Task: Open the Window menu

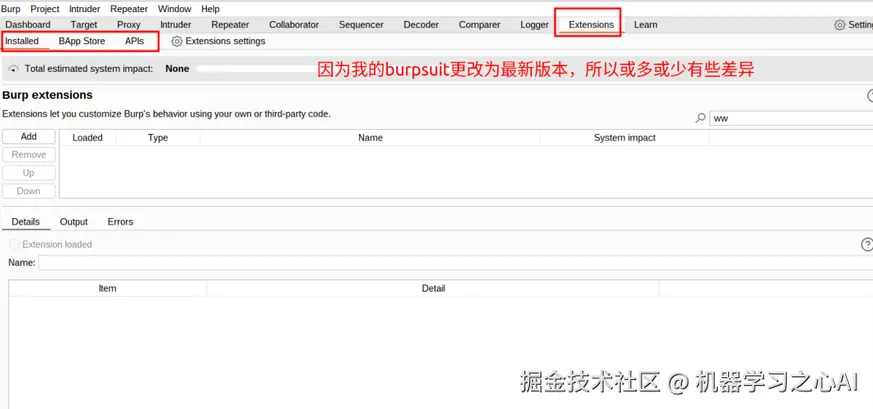Action: click(174, 9)
